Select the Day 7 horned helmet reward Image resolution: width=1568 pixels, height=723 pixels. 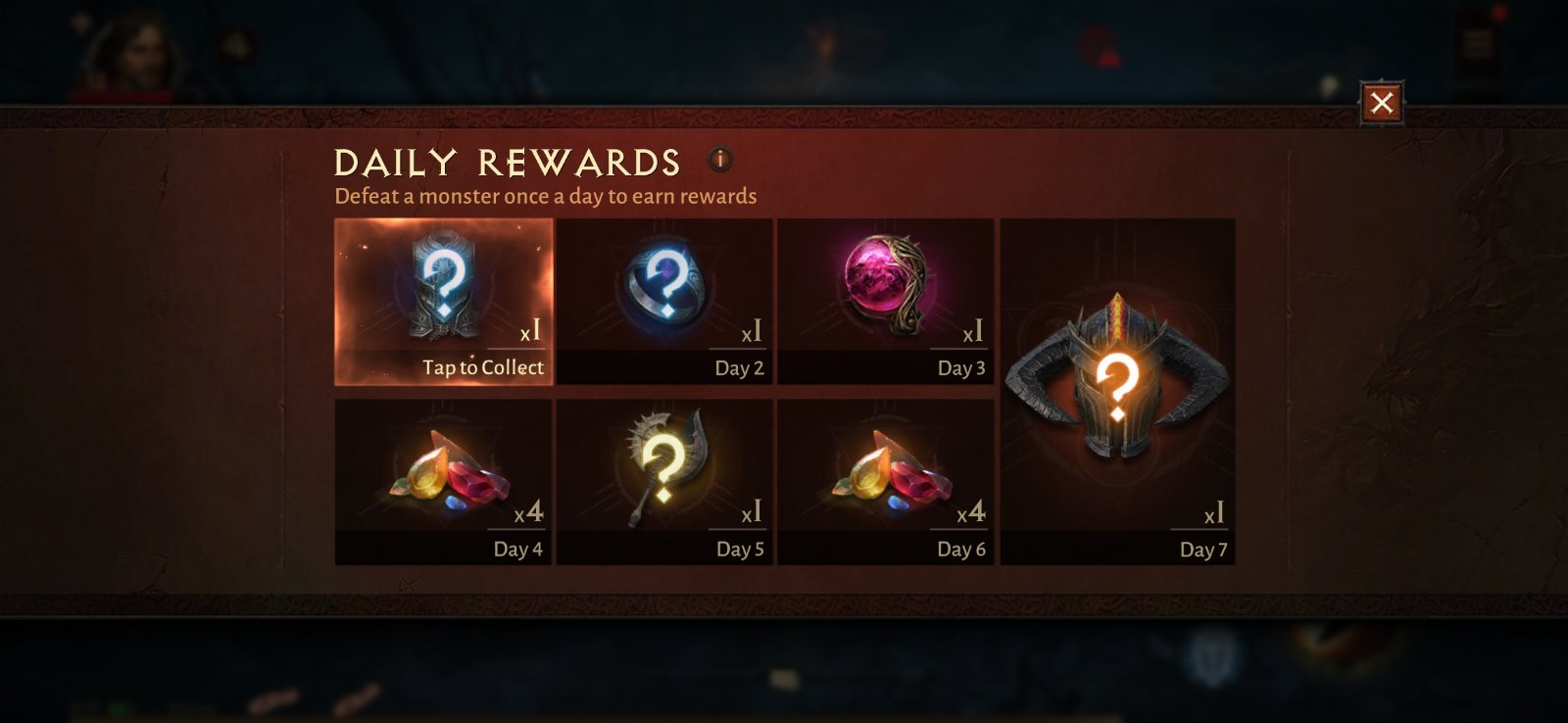click(1117, 392)
